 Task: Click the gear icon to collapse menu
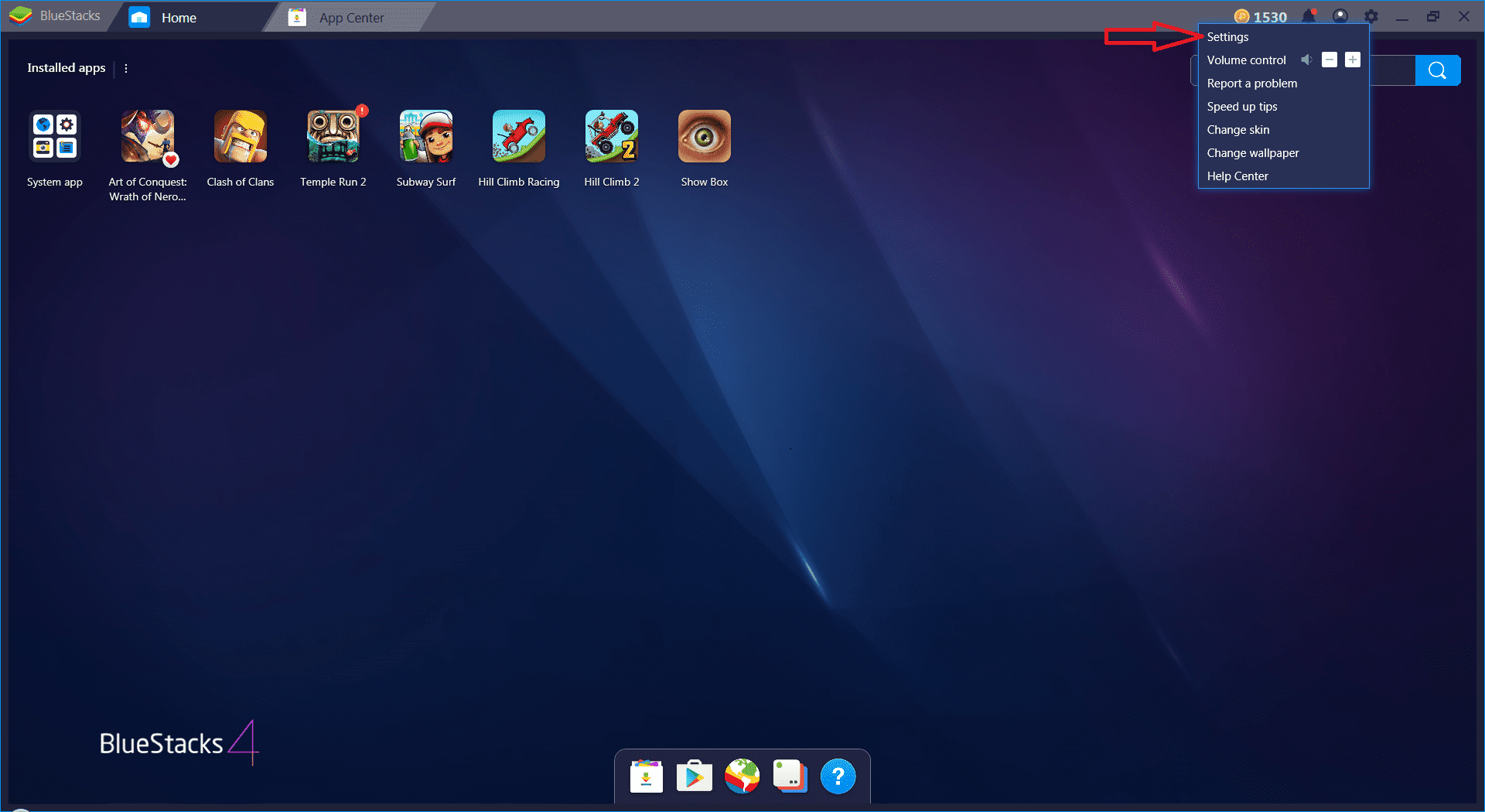1371,16
